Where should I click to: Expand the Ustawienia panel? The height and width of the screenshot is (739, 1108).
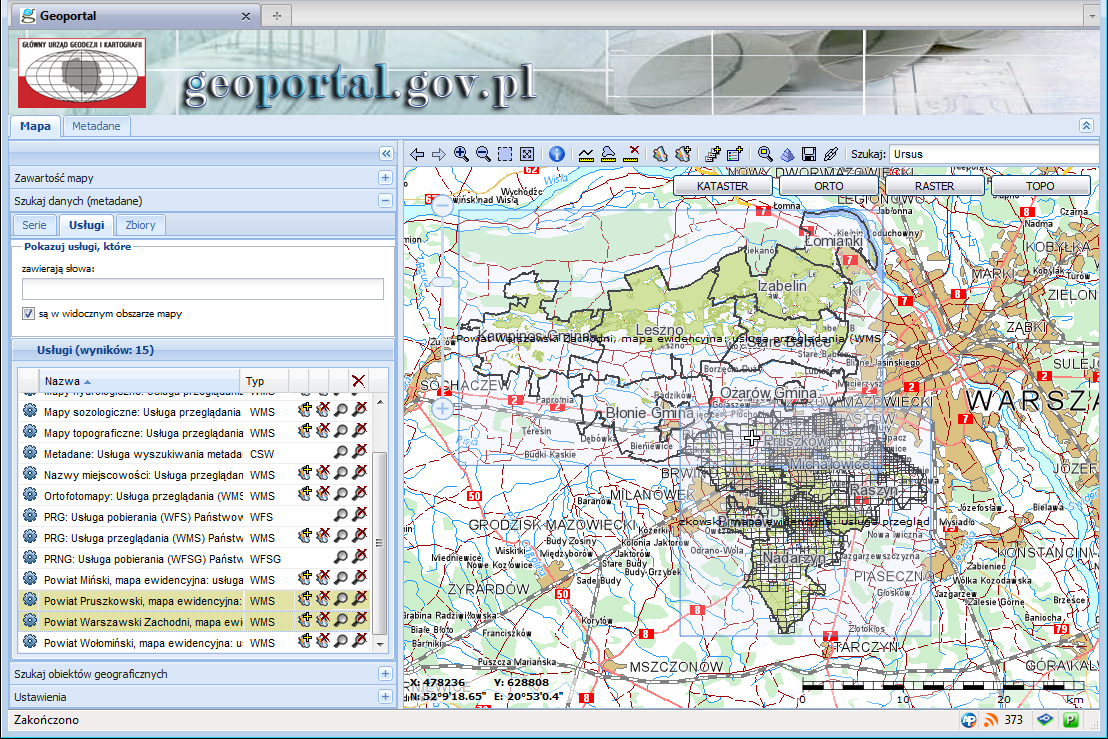point(385,697)
